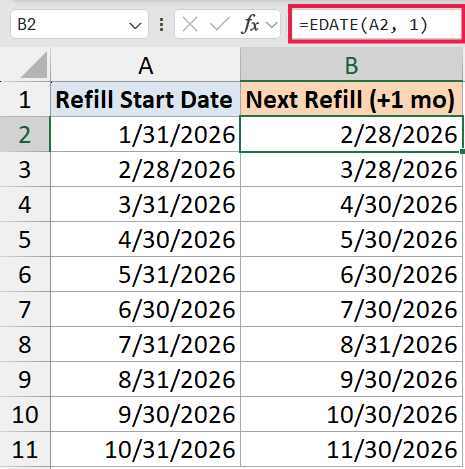The image size is (465, 469).
Task: Select cell A10 with 9/30/2026
Action: click(145, 414)
